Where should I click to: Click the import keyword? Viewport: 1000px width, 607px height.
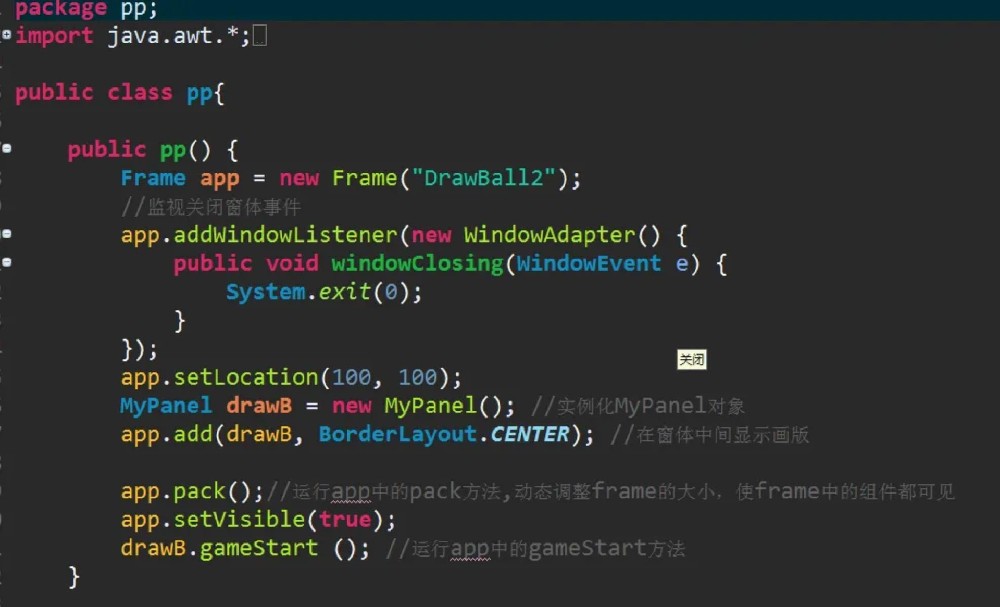[x=54, y=36]
